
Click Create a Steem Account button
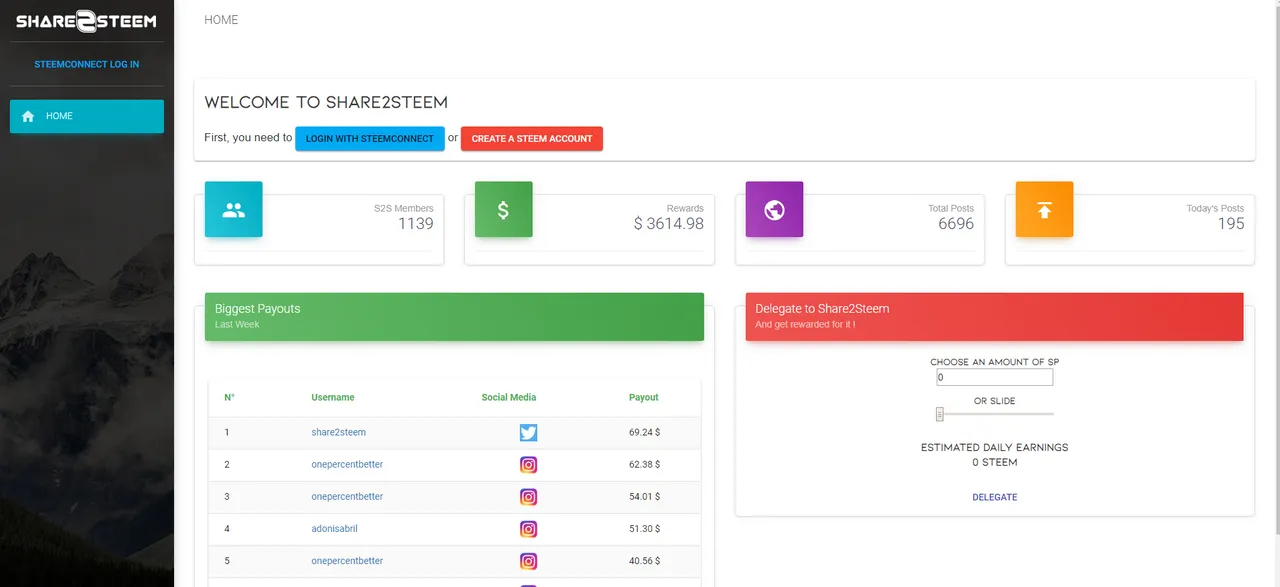(x=532, y=138)
